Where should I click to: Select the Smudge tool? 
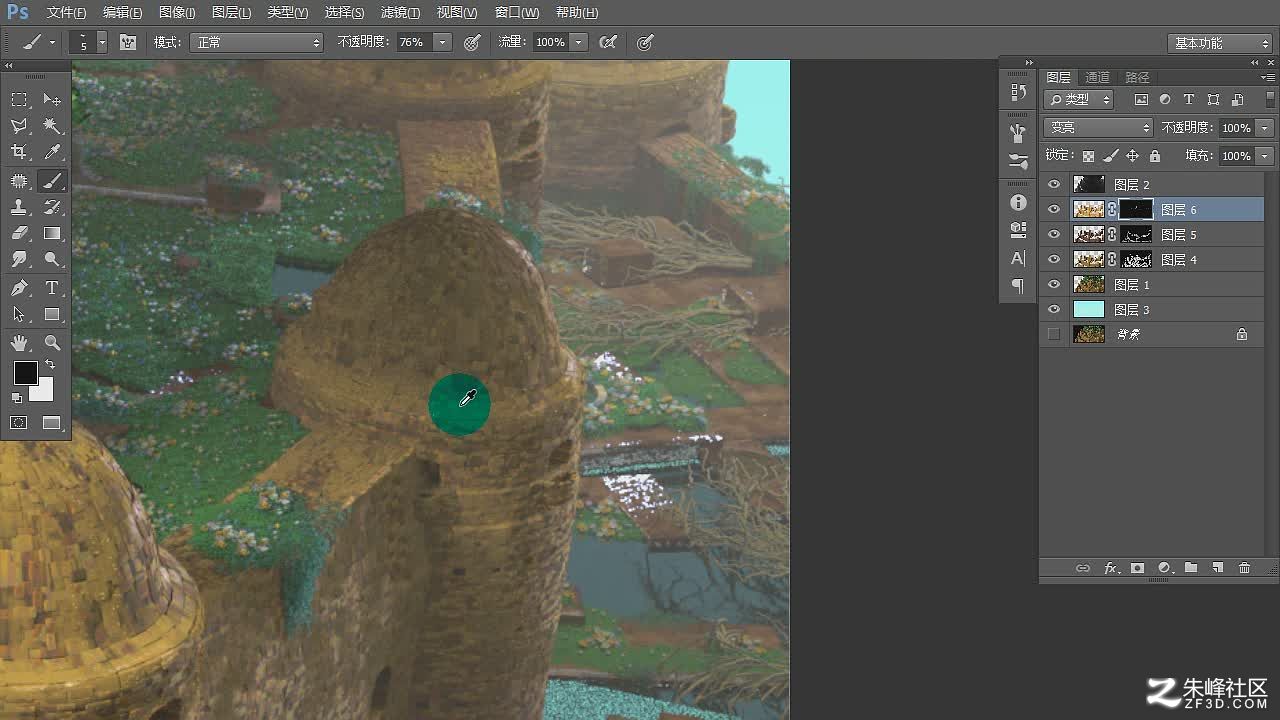(x=19, y=259)
